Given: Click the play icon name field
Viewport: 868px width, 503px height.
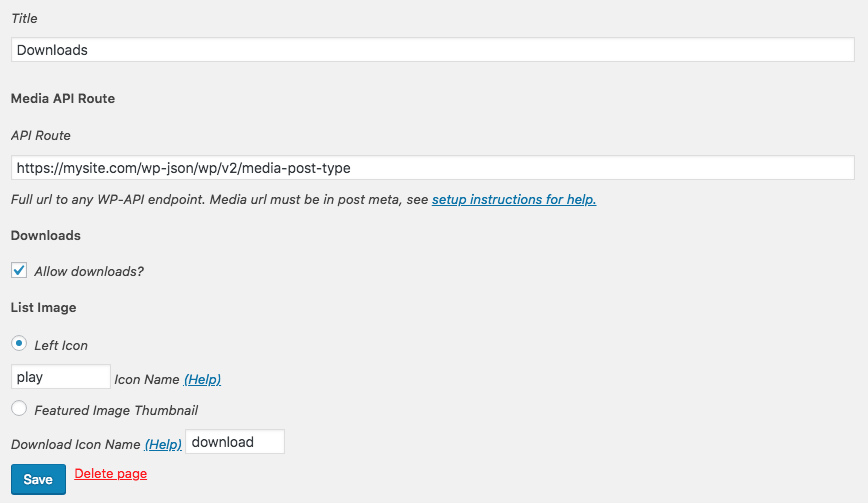Looking at the screenshot, I should (x=61, y=377).
